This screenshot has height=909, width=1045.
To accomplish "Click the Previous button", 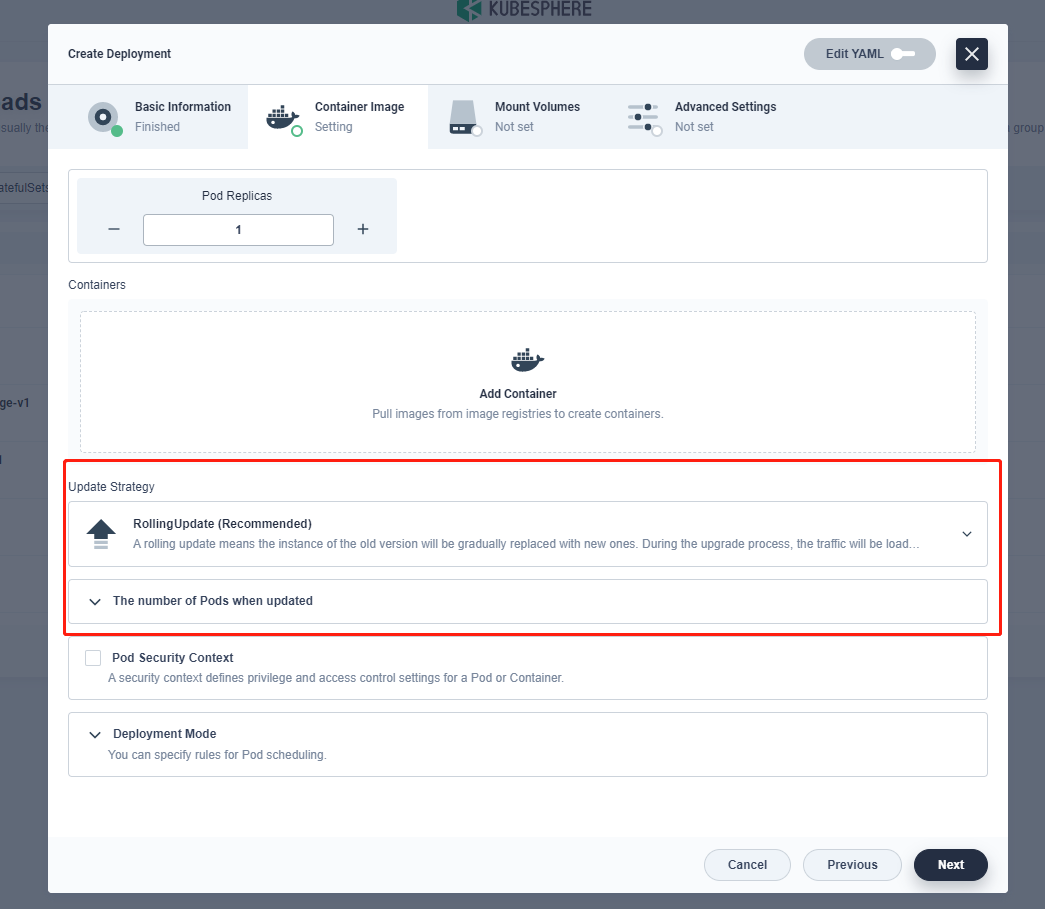I will pyautogui.click(x=852, y=864).
